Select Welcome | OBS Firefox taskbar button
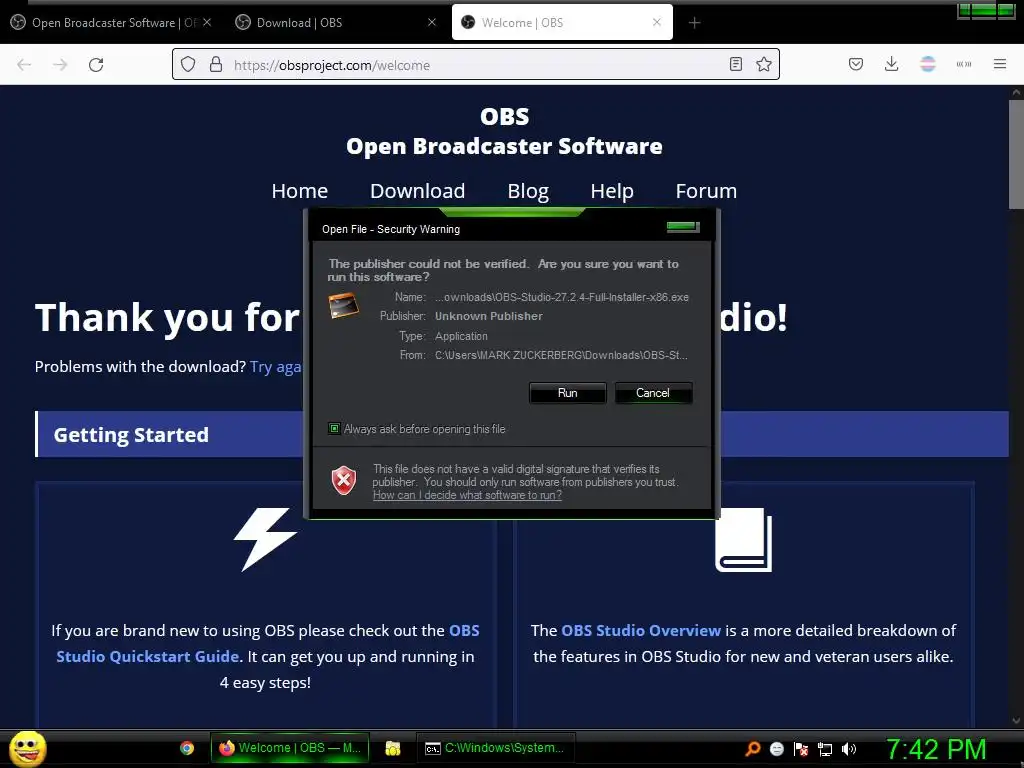Viewport: 1024px width, 768px height. click(x=290, y=748)
